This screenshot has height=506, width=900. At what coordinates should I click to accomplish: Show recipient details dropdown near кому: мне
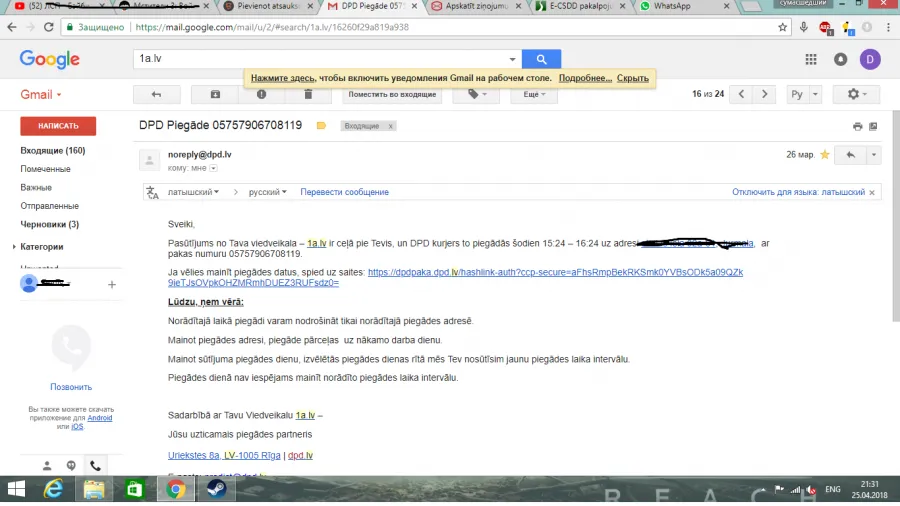coord(214,168)
